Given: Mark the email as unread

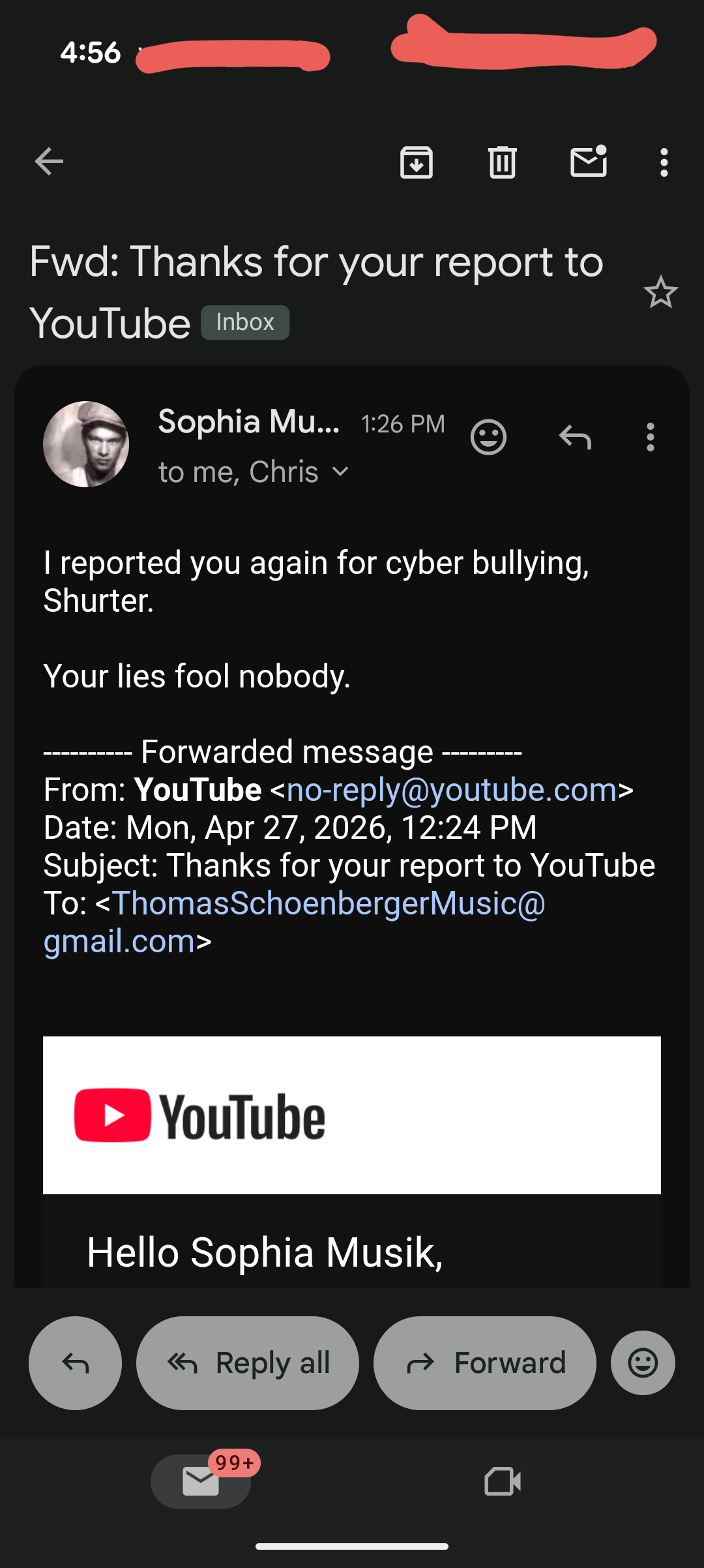Looking at the screenshot, I should [x=589, y=162].
